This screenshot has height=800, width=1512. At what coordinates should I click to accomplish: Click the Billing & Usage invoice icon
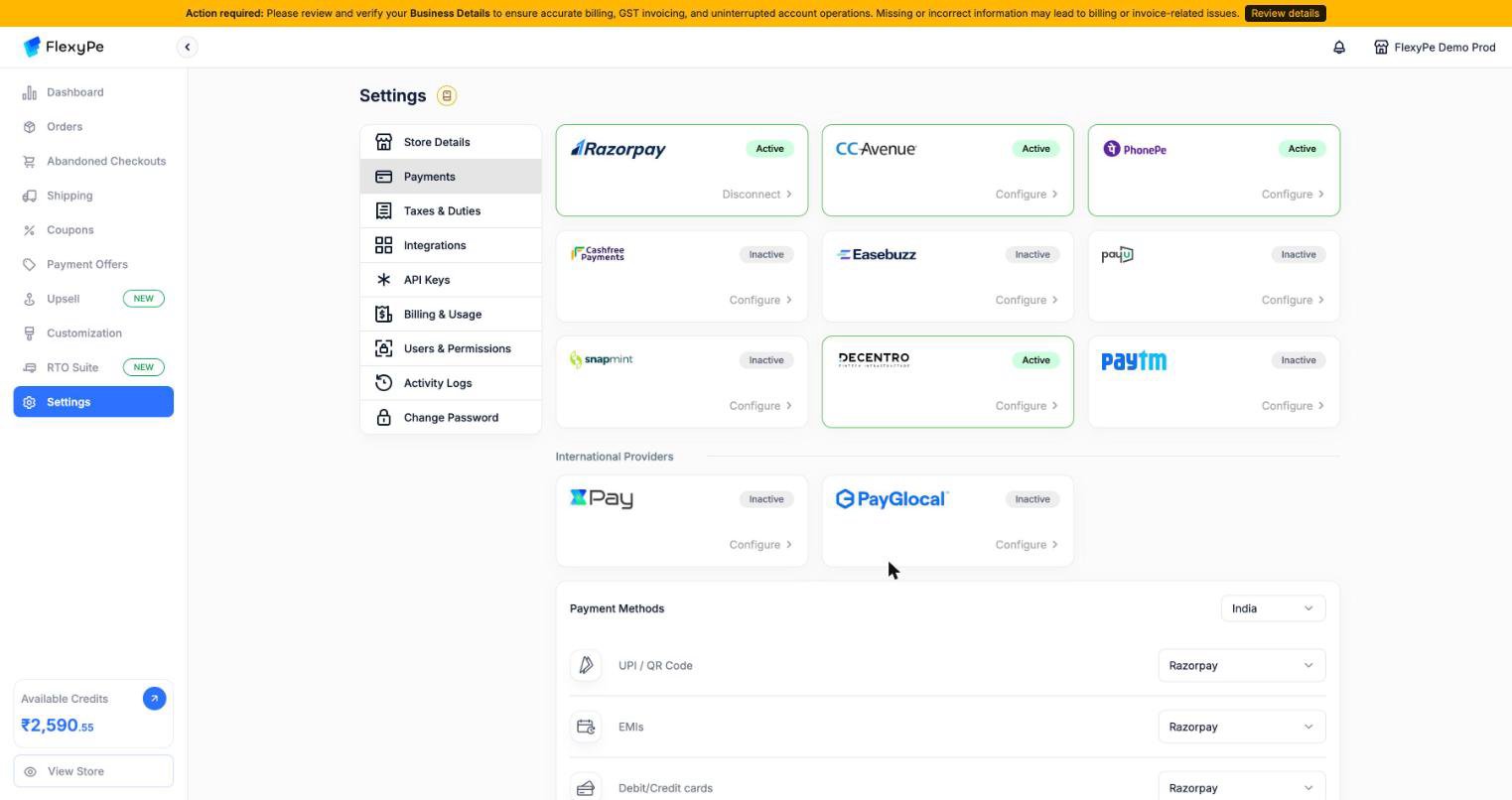tap(384, 314)
